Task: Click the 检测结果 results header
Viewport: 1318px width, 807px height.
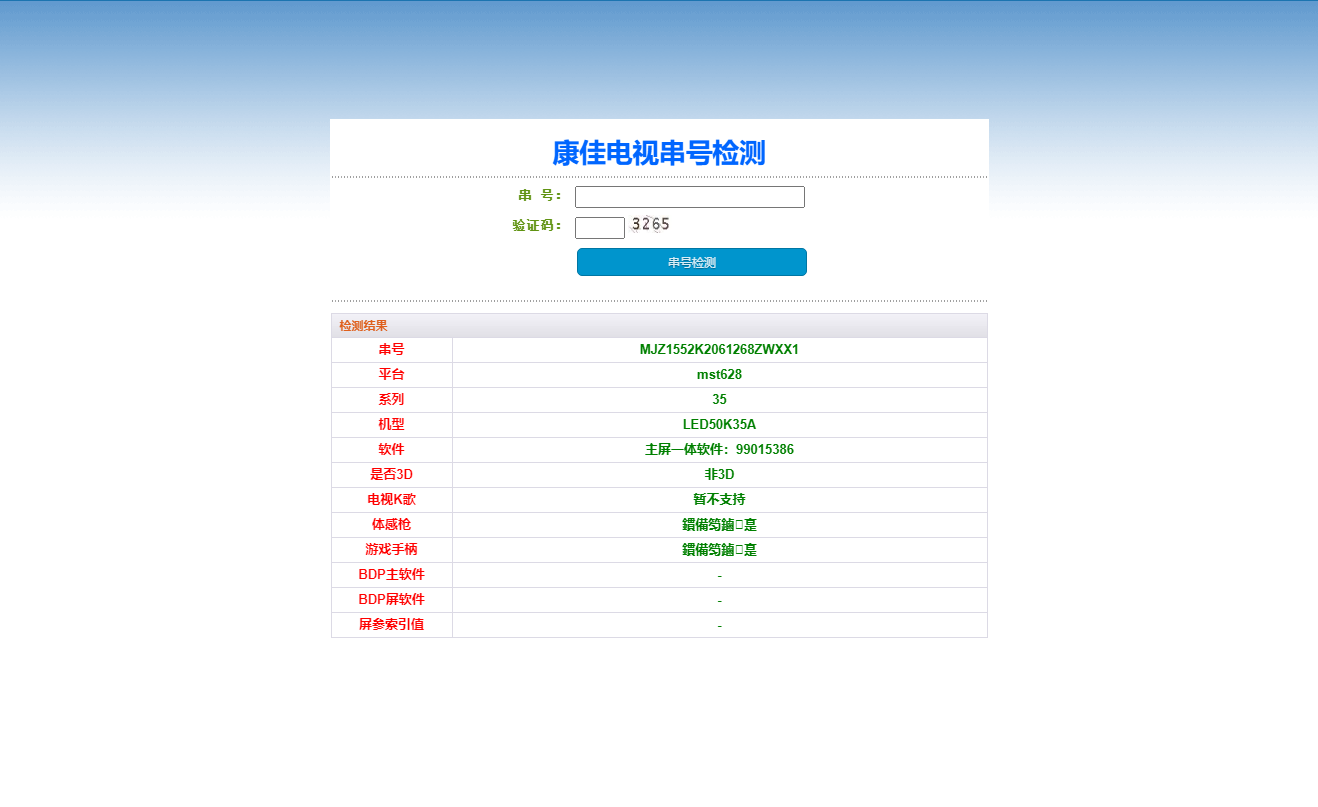Action: [363, 326]
